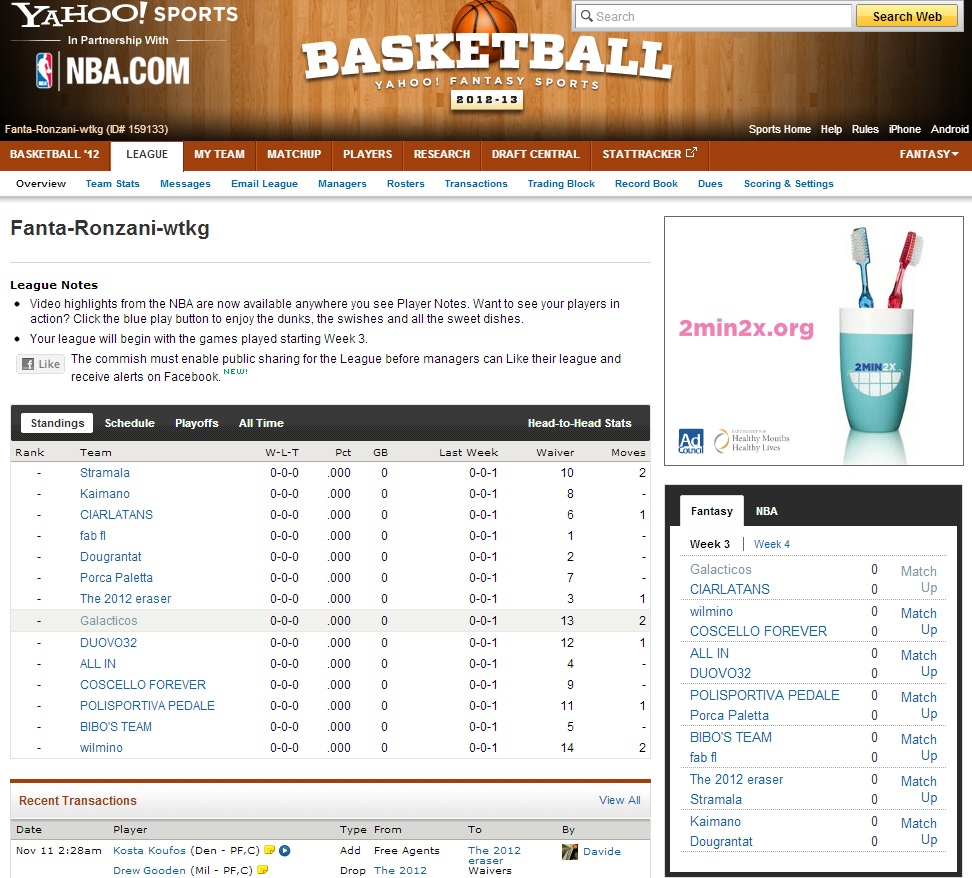Click the Yahoo! Sports logo

pyautogui.click(x=125, y=16)
